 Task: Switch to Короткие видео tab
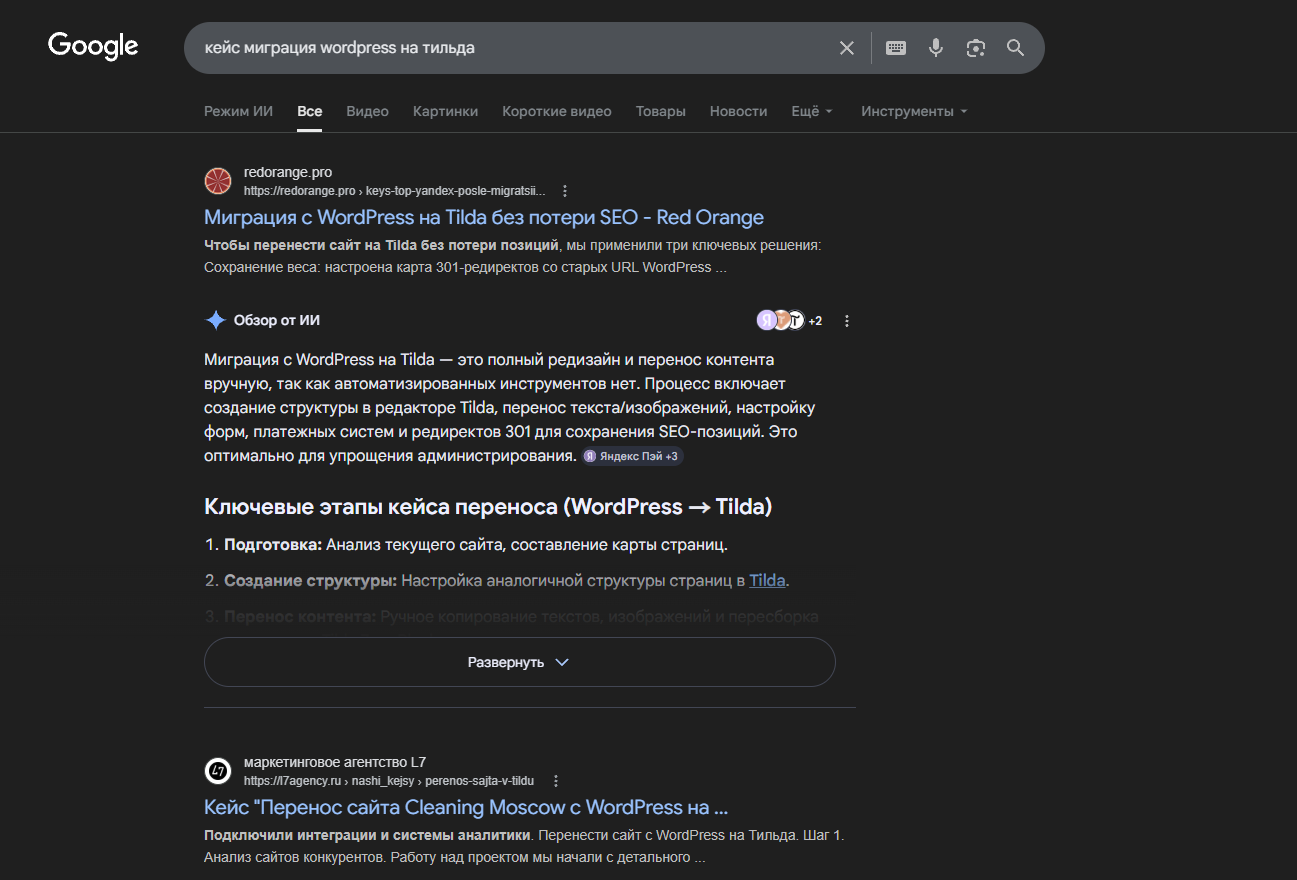[557, 111]
